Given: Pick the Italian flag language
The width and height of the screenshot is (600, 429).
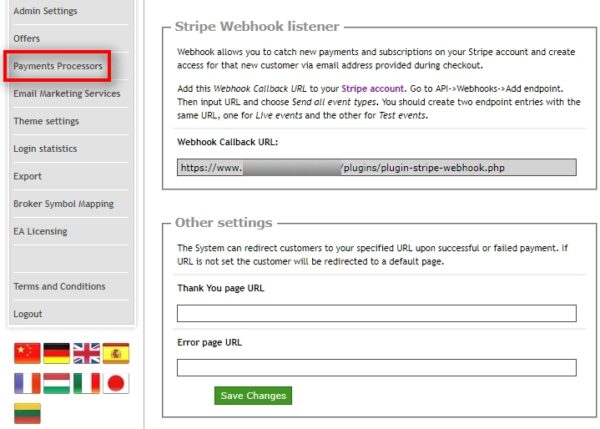Looking at the screenshot, I should (87, 383).
